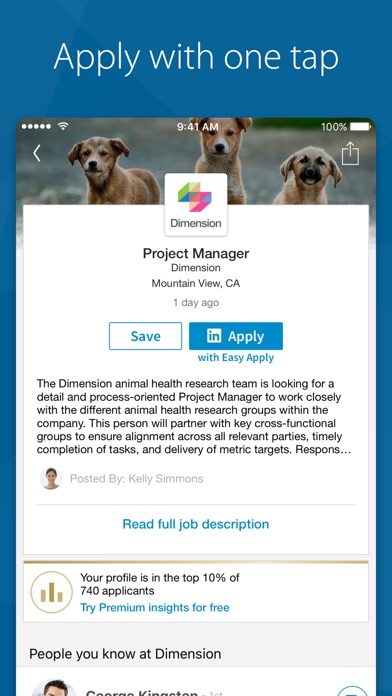
Task: Tap the gold bar chart insights icon
Action: [51, 592]
